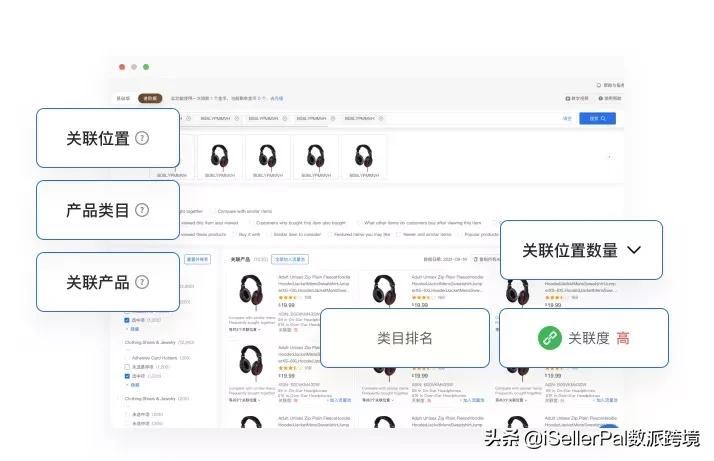Click the help icon beside 产品类目
The height and width of the screenshot is (461, 714).
tap(142, 210)
